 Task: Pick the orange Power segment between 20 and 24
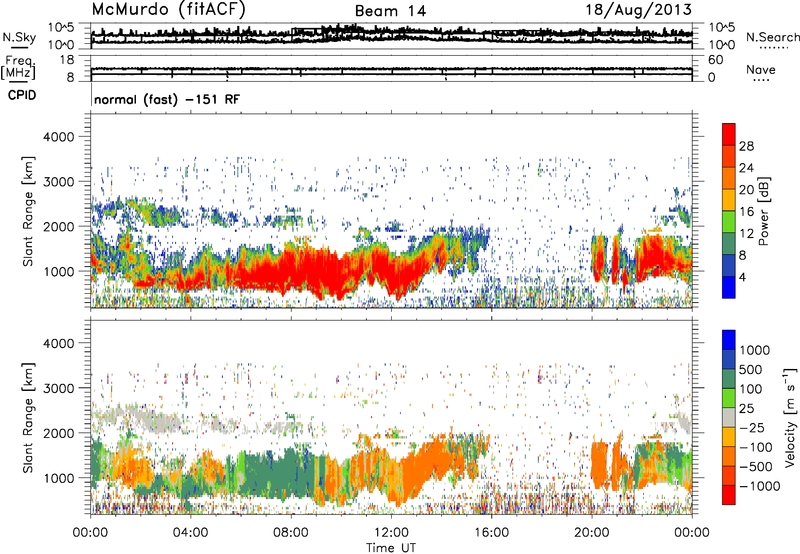click(729, 178)
